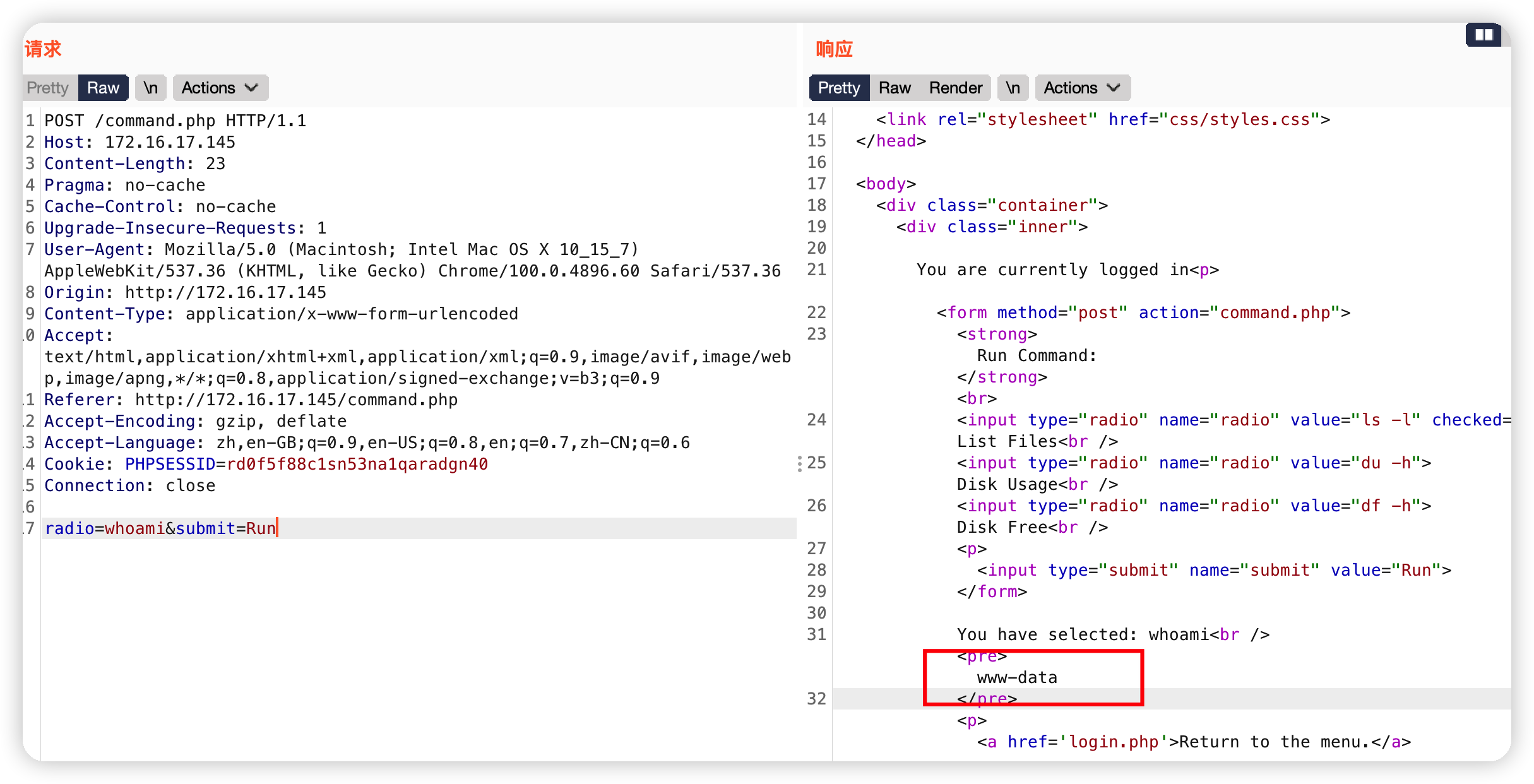Click the 响应 panel heading
Screen dimensions: 1534x784
click(x=834, y=49)
